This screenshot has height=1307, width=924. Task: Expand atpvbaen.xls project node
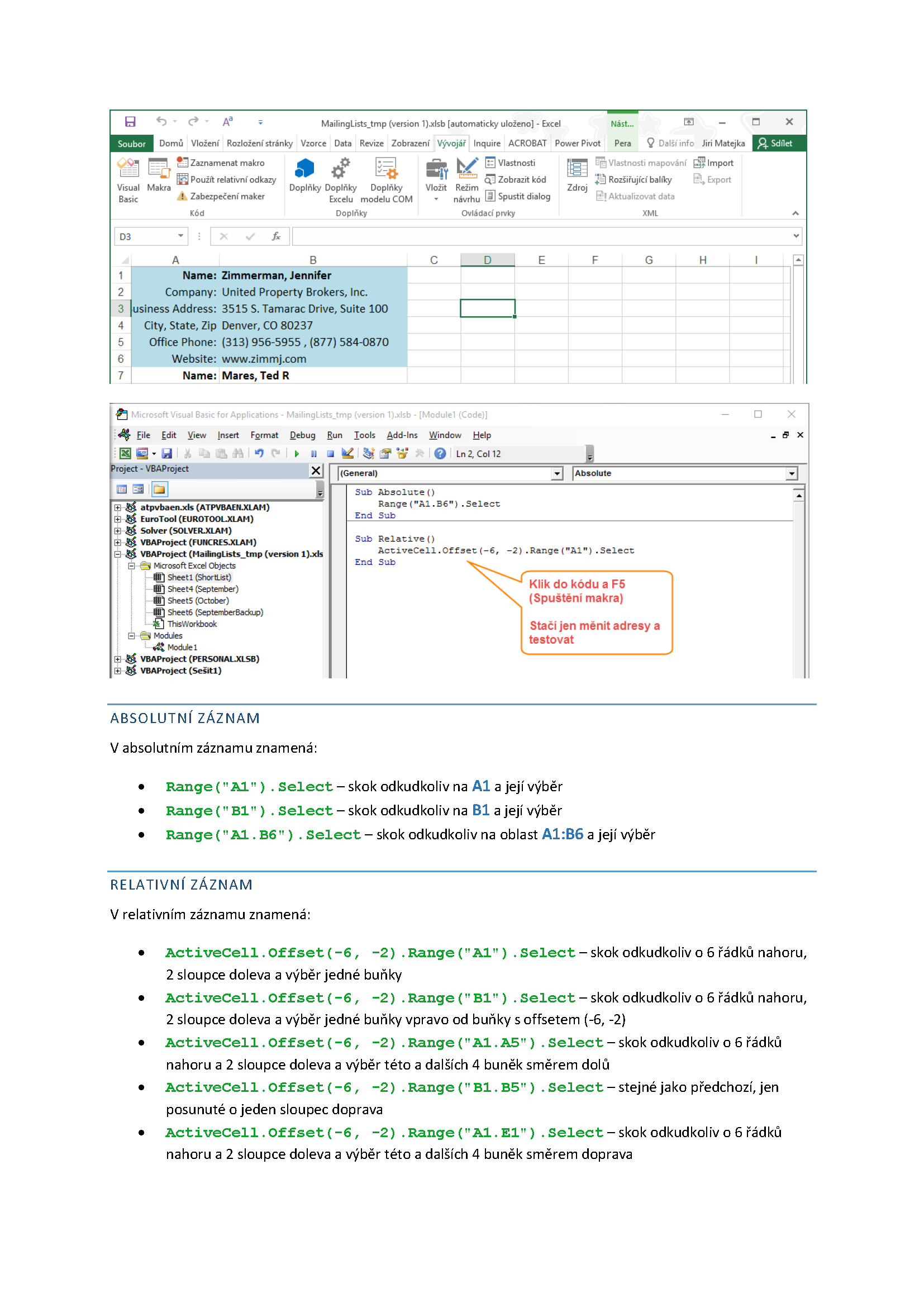coord(117,508)
